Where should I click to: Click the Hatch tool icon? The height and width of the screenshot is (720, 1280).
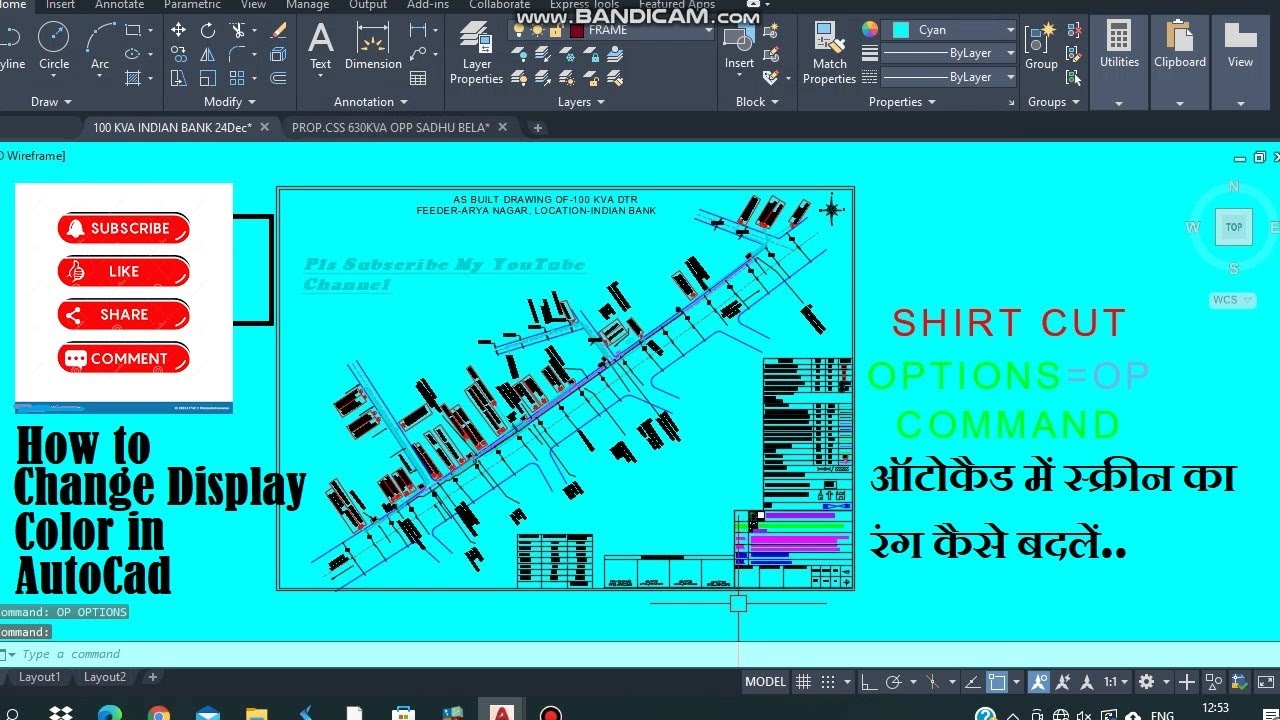[133, 78]
